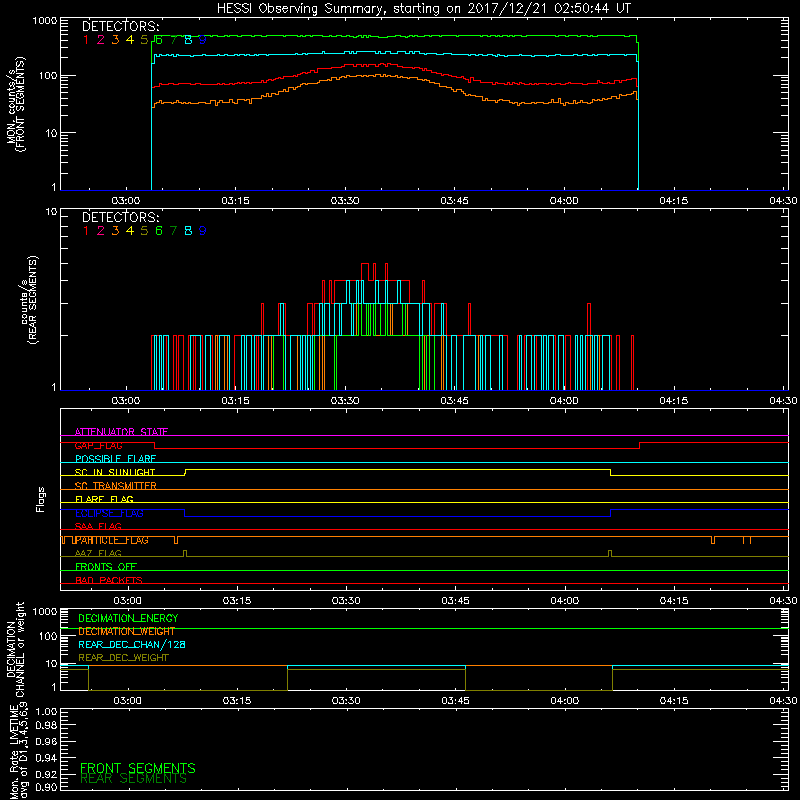The width and height of the screenshot is (800, 800).
Task: Click 1000 y-axis value on front segments plot
Action: point(45,21)
